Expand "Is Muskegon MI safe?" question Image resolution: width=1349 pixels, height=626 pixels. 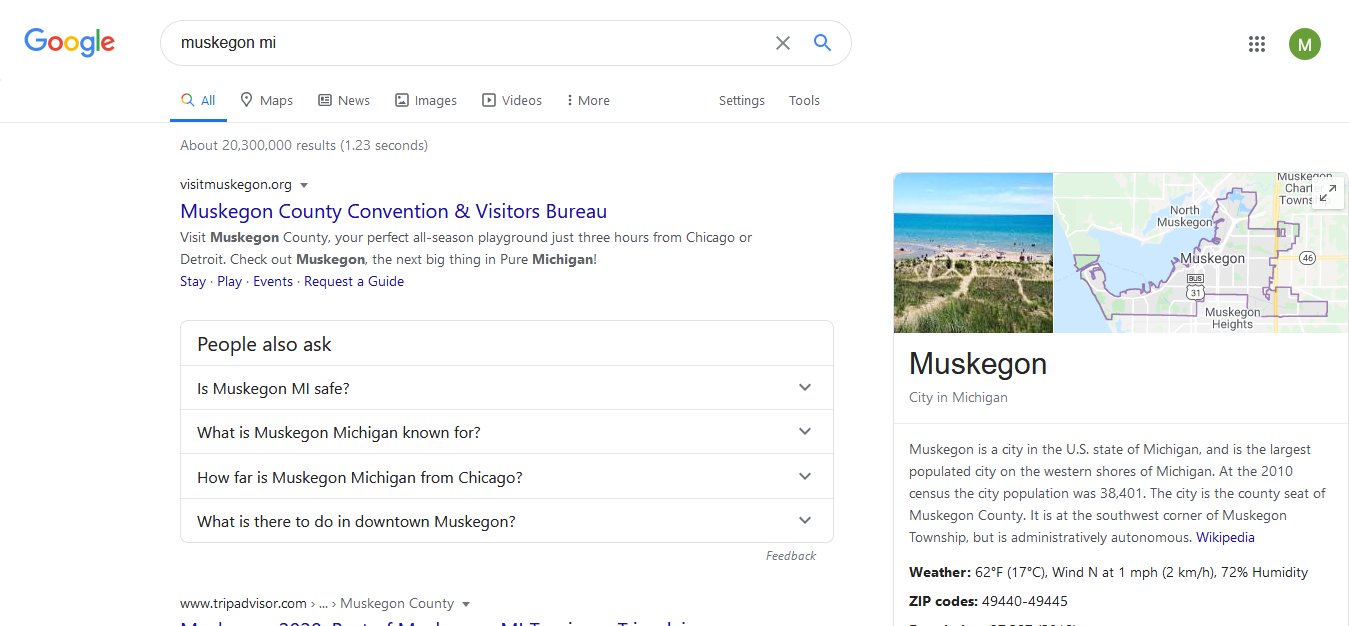506,388
